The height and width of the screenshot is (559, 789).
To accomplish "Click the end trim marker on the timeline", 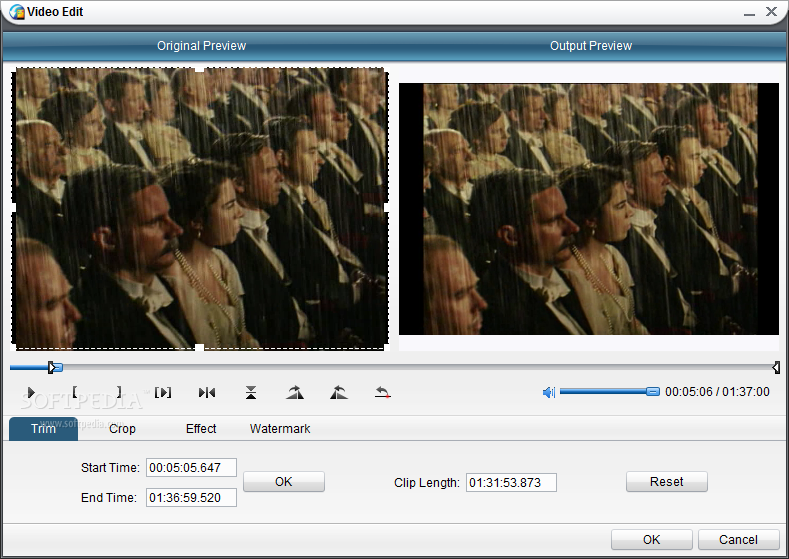I will click(x=776, y=367).
